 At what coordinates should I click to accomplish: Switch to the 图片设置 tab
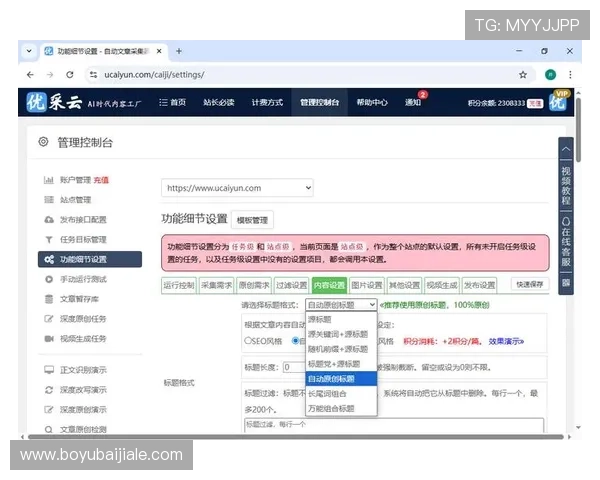[x=367, y=285]
